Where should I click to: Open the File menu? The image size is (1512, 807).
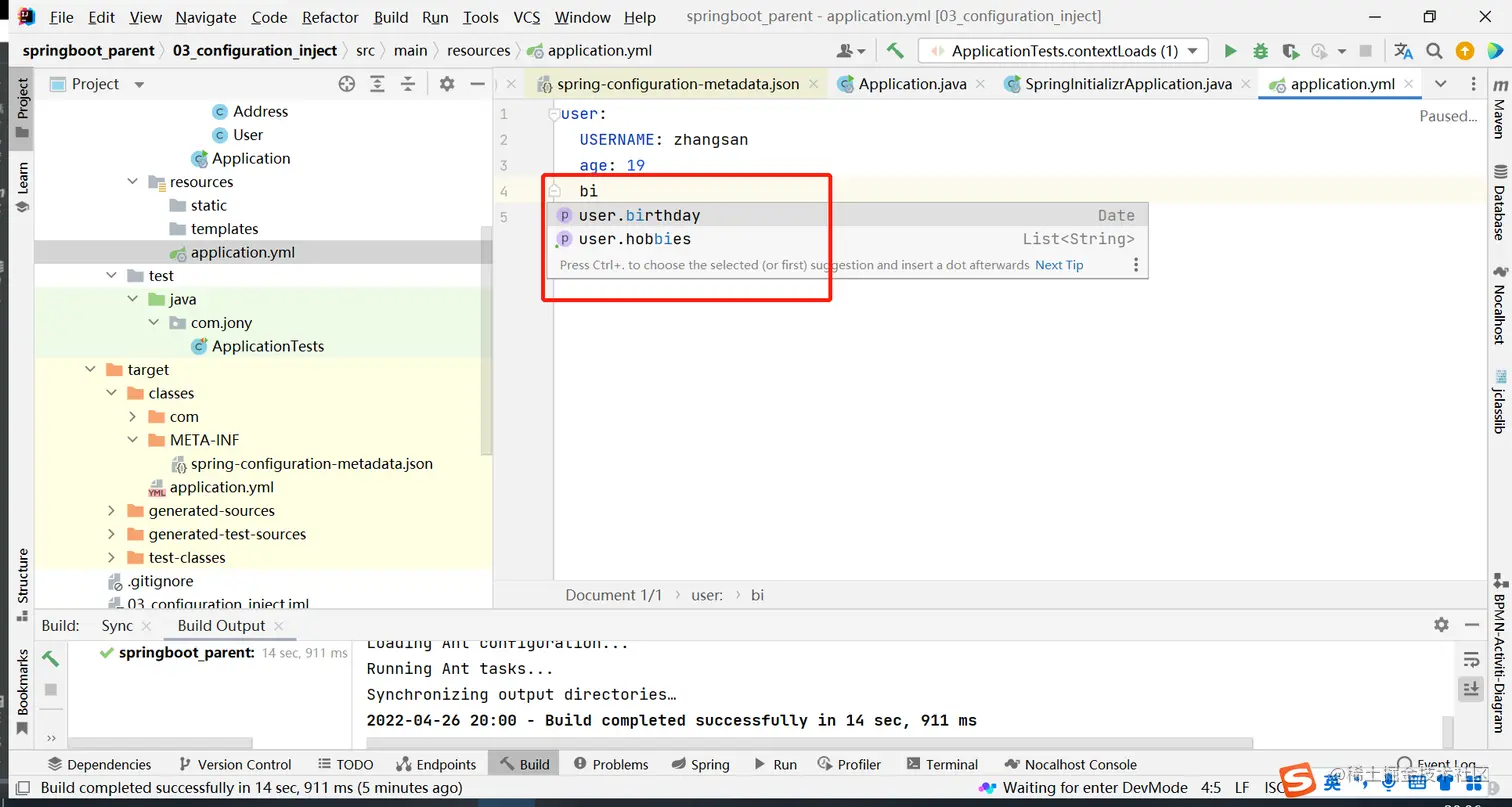(61, 17)
